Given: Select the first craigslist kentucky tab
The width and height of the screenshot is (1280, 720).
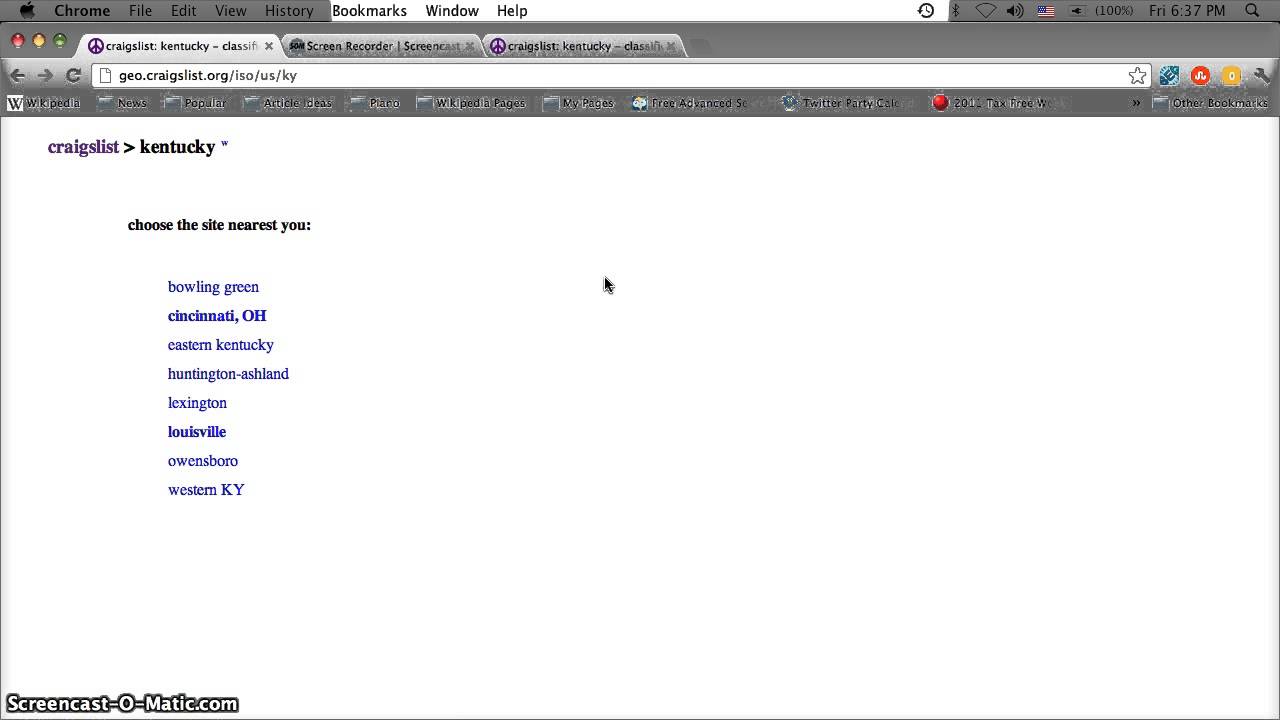Looking at the screenshot, I should (x=180, y=46).
